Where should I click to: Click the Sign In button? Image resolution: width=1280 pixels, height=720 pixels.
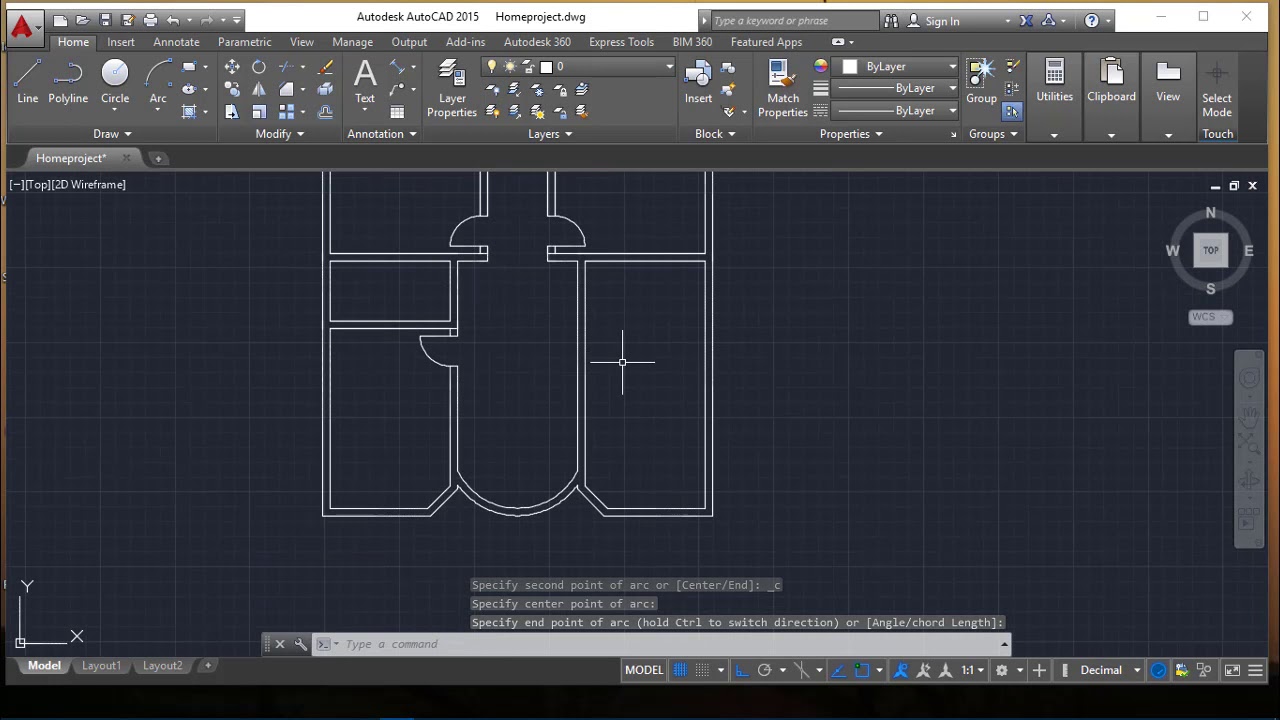pyautogui.click(x=941, y=20)
